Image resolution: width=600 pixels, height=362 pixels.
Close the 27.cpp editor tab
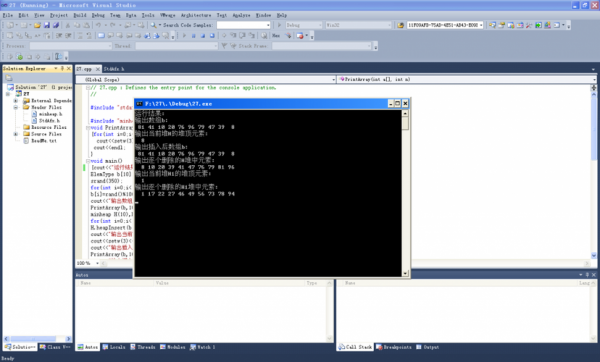pos(98,69)
